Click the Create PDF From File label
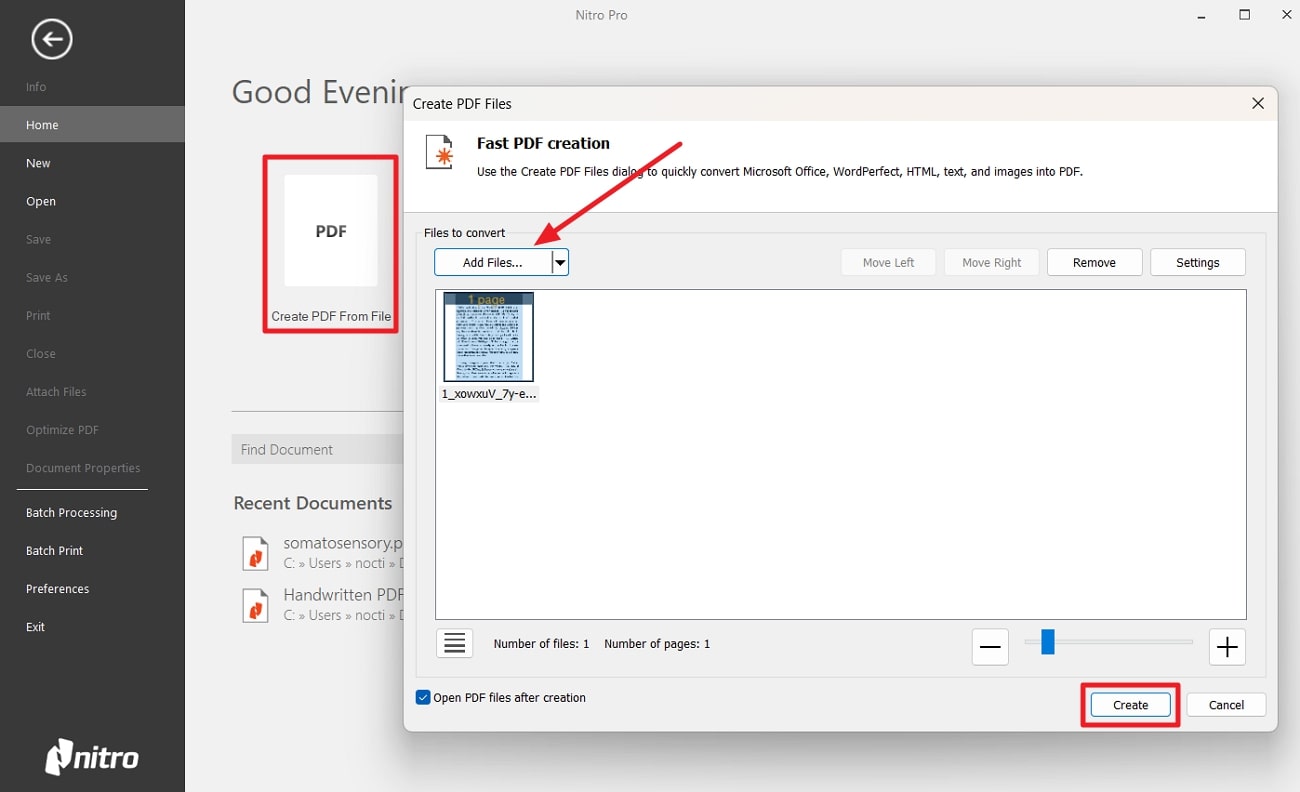Image resolution: width=1300 pixels, height=792 pixels. coord(331,316)
